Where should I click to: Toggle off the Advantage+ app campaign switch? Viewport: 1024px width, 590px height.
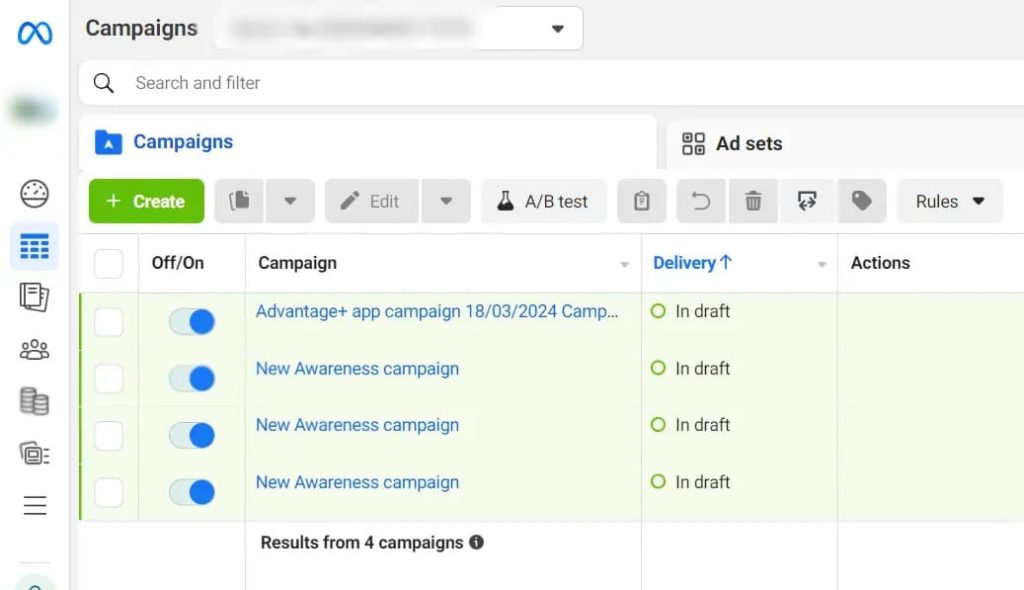[192, 321]
